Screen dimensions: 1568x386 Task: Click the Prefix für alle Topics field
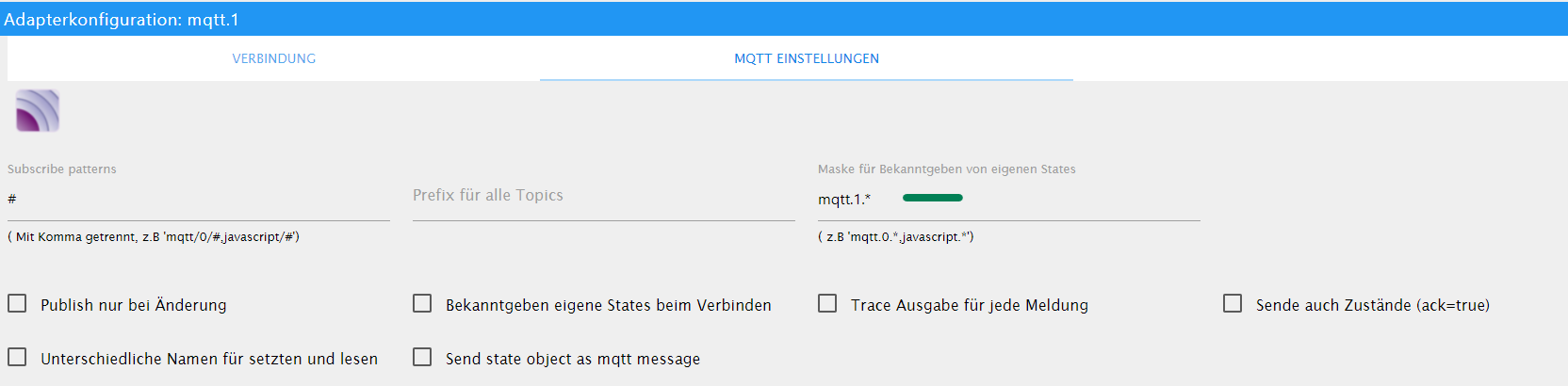(x=604, y=200)
